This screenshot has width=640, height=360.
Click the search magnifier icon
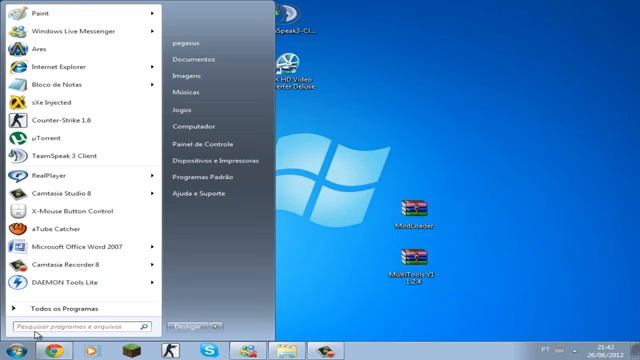pos(144,327)
